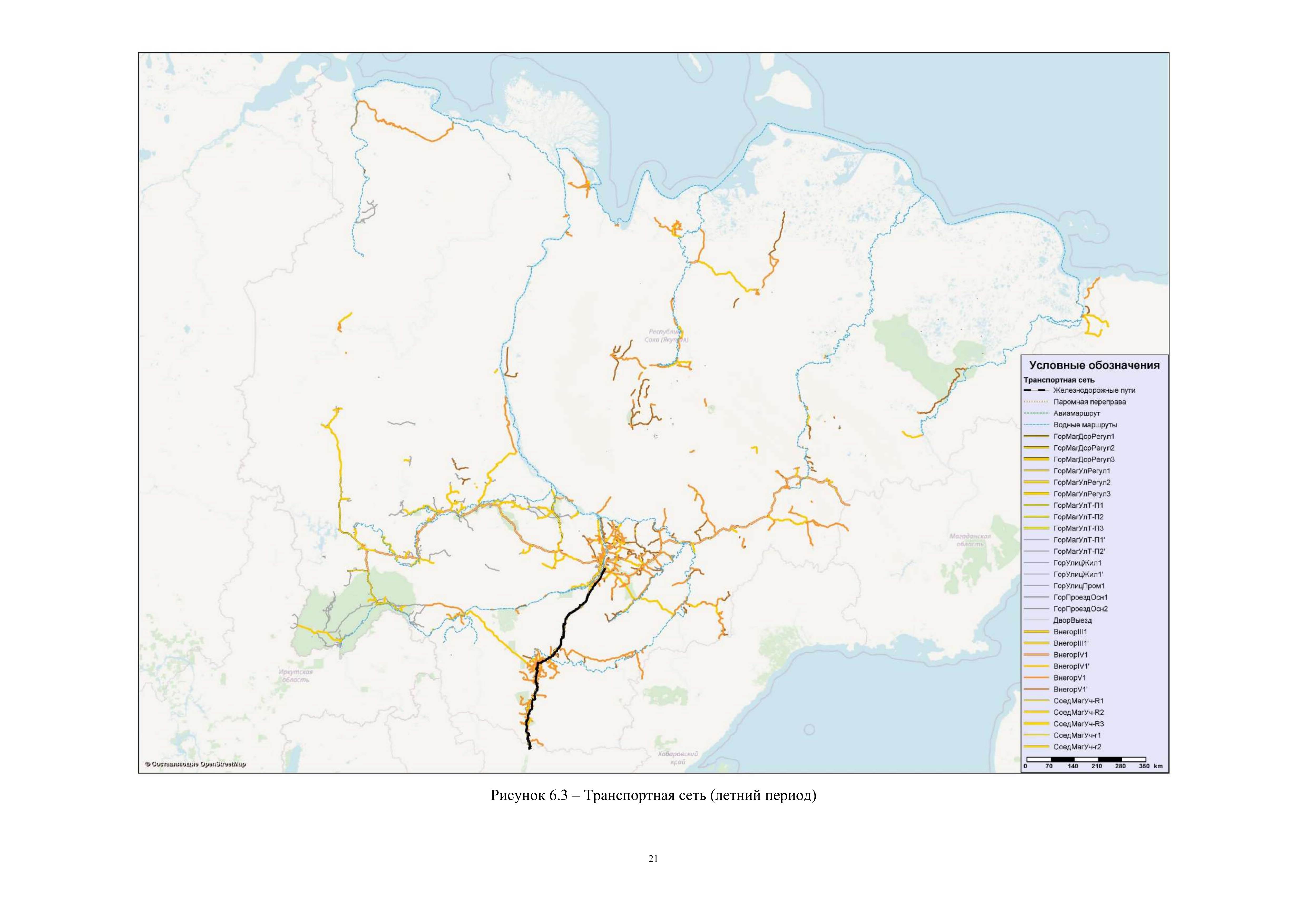Viewport: 1307px width, 924px height.
Task: Click the Паромная переправа dotted legend symbol
Action: 1036,402
